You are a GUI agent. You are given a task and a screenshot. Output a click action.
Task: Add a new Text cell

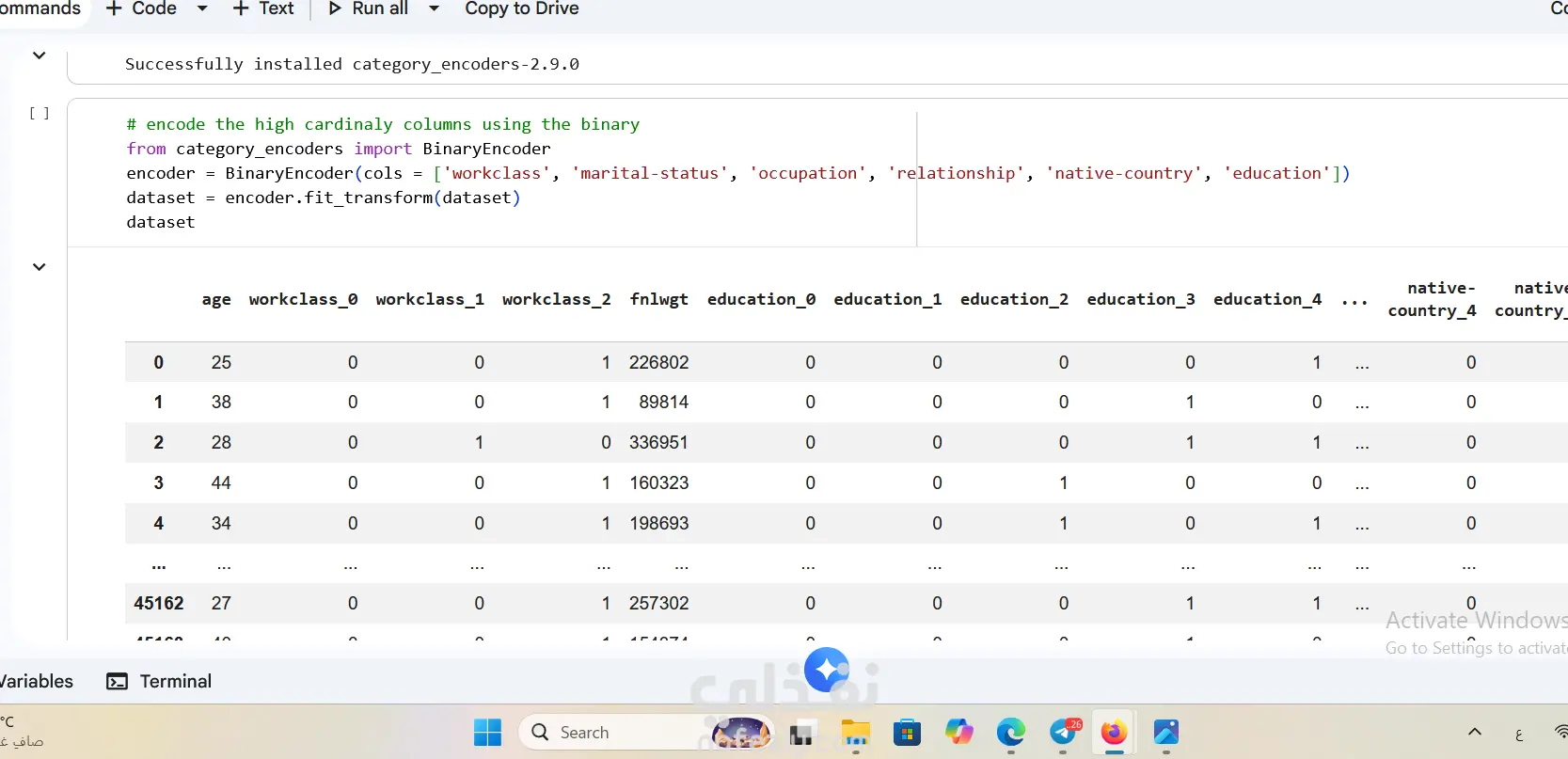click(263, 8)
